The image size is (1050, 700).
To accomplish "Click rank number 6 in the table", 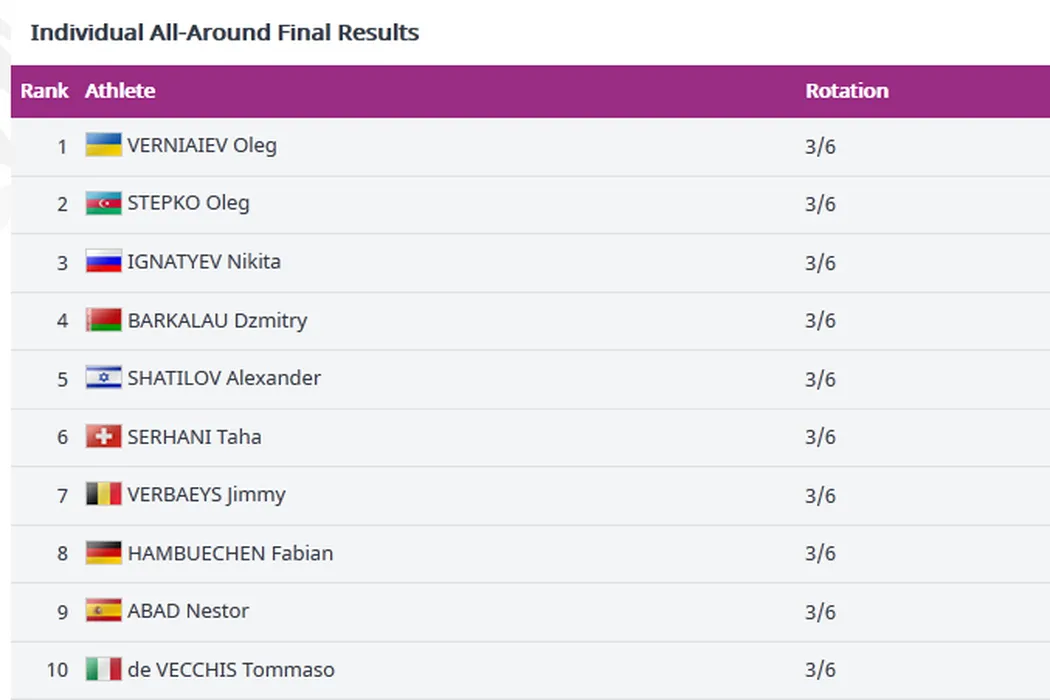I will point(62,437).
